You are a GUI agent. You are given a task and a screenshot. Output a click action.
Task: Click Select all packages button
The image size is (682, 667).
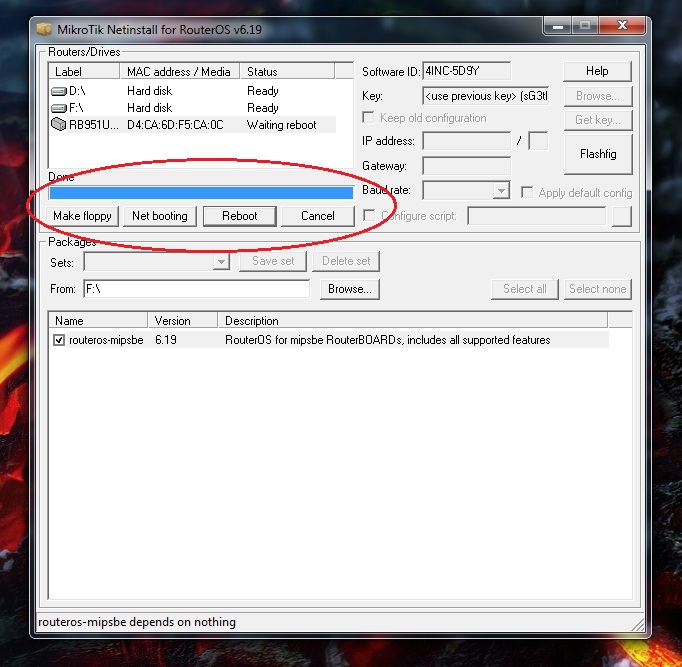(525, 289)
